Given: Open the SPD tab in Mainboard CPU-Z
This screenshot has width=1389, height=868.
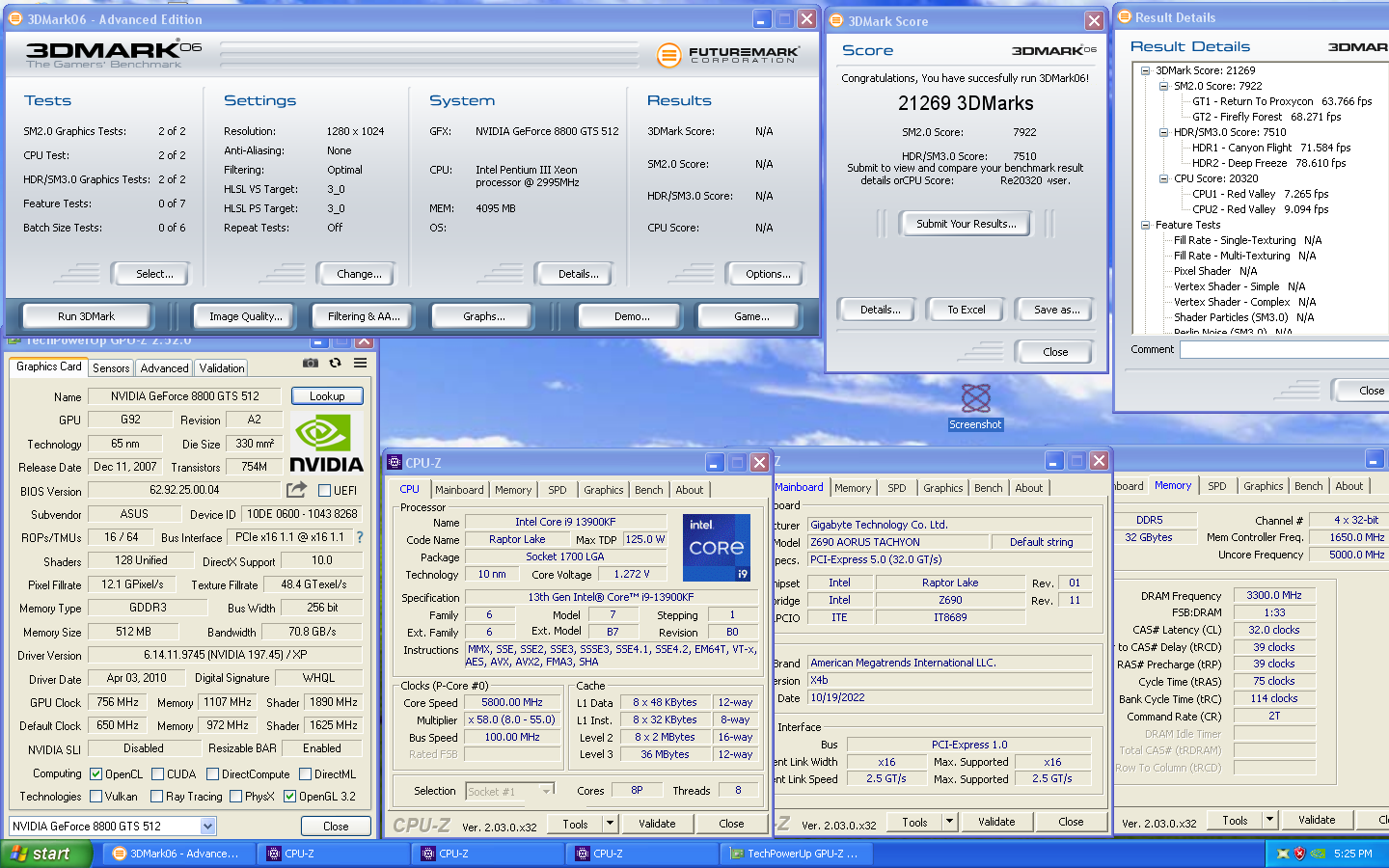Looking at the screenshot, I should [897, 488].
